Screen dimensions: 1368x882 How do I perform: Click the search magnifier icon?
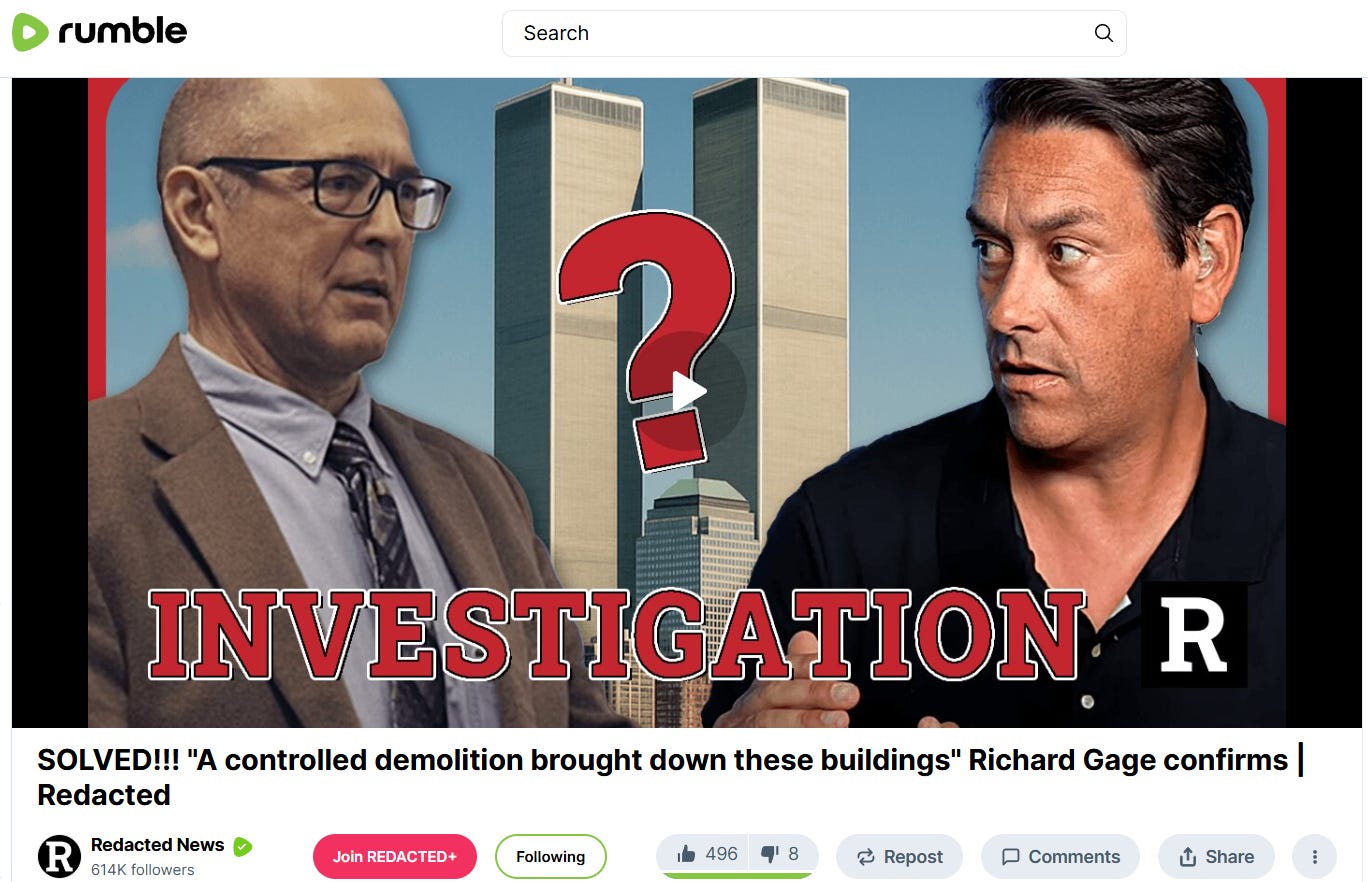pyautogui.click(x=1103, y=33)
